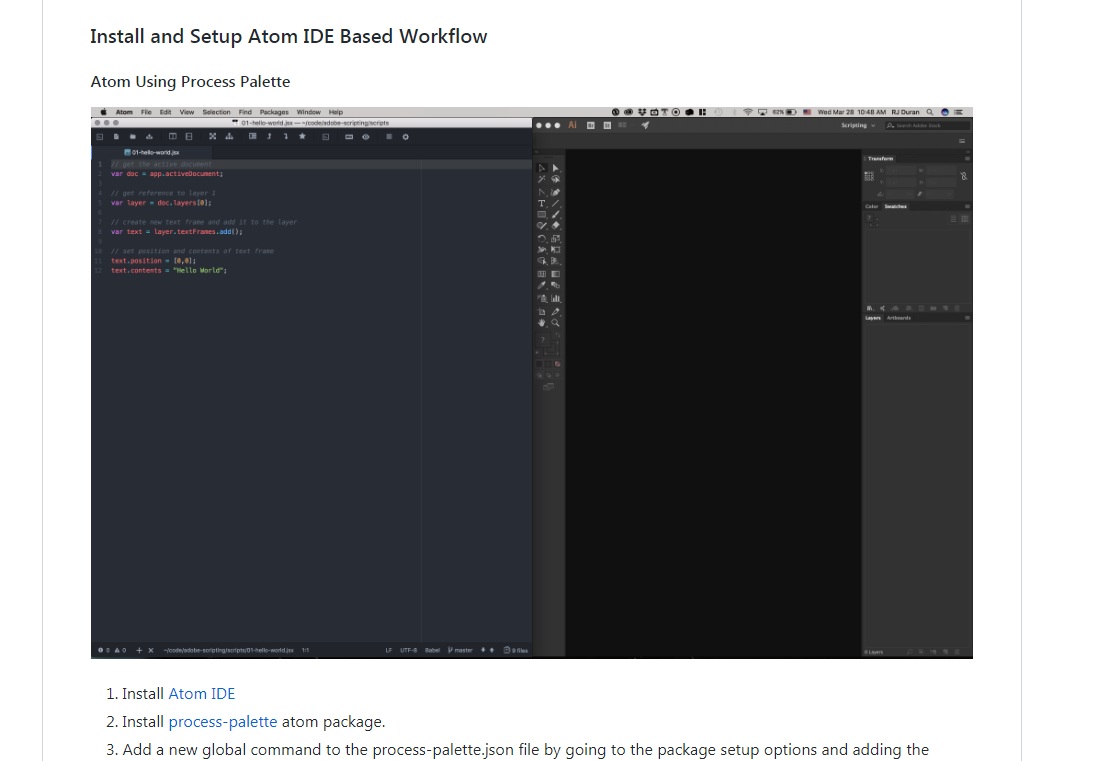Click UTF-8 encoding in Atom status bar
Screen dimensions: 1111x761
click(409, 650)
